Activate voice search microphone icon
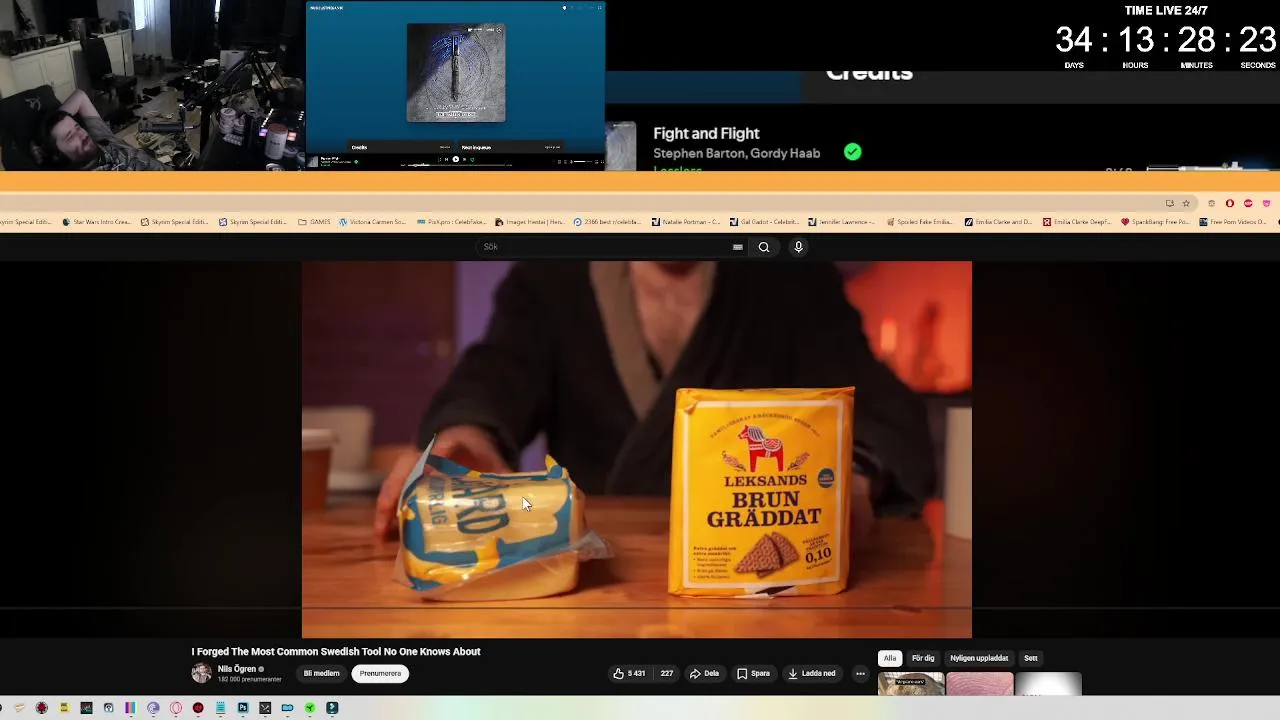 coord(798,247)
